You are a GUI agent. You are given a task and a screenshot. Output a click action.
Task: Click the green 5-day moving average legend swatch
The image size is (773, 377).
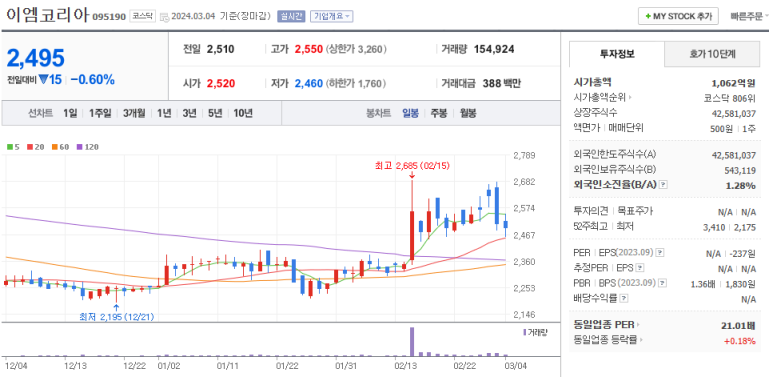pyautogui.click(x=9, y=147)
